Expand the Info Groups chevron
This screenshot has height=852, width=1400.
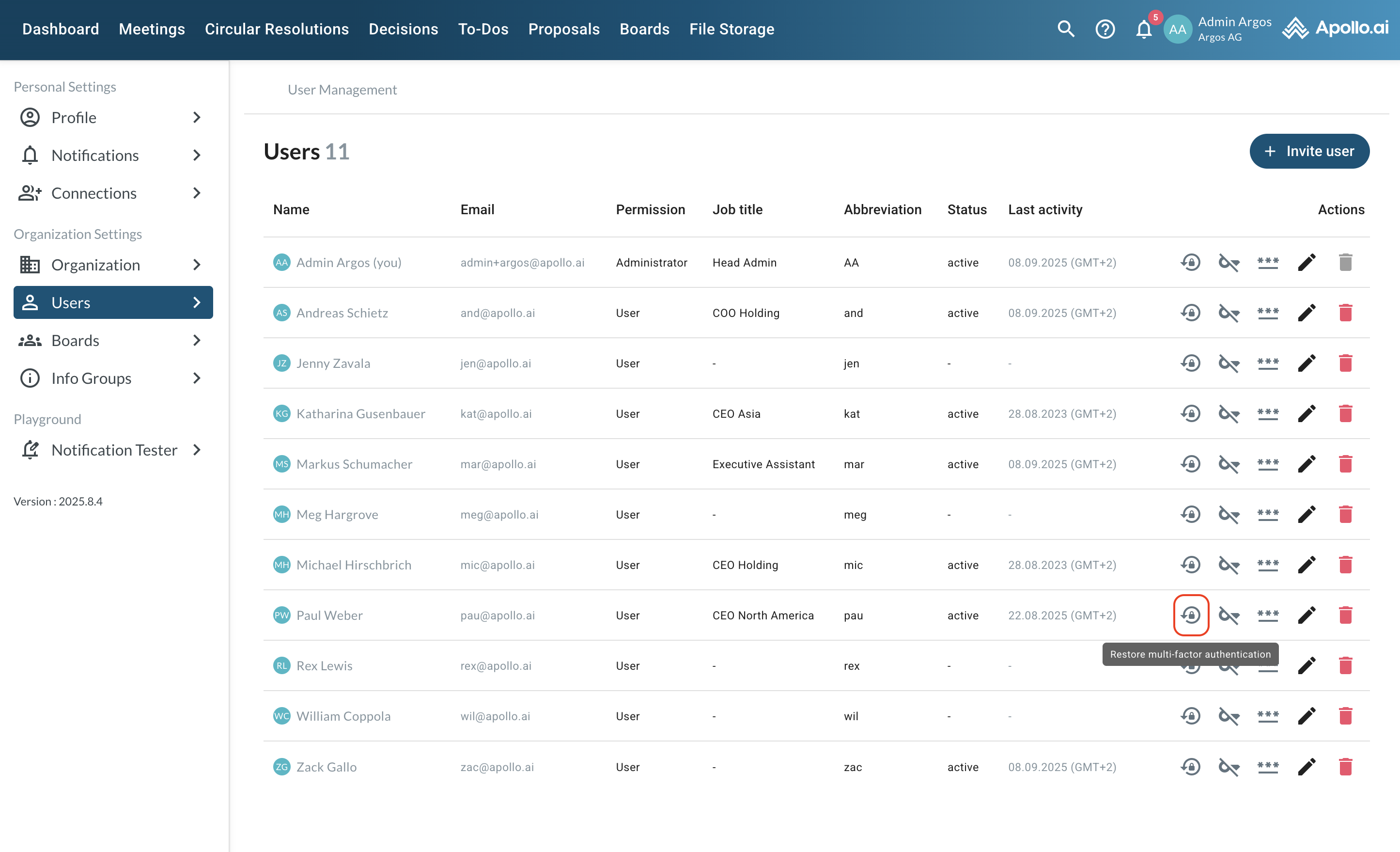coord(197,379)
